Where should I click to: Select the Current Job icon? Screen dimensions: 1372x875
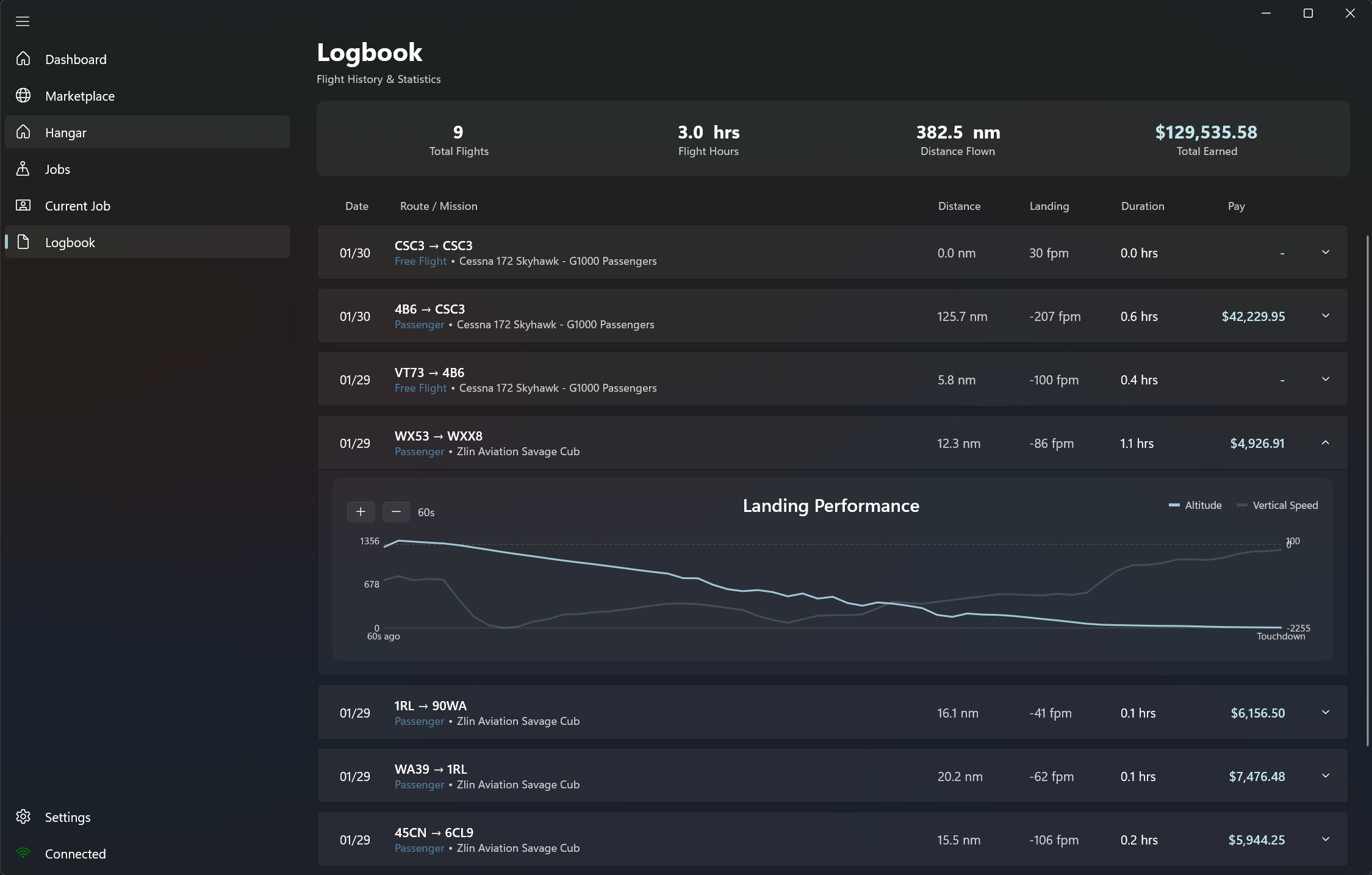point(23,206)
